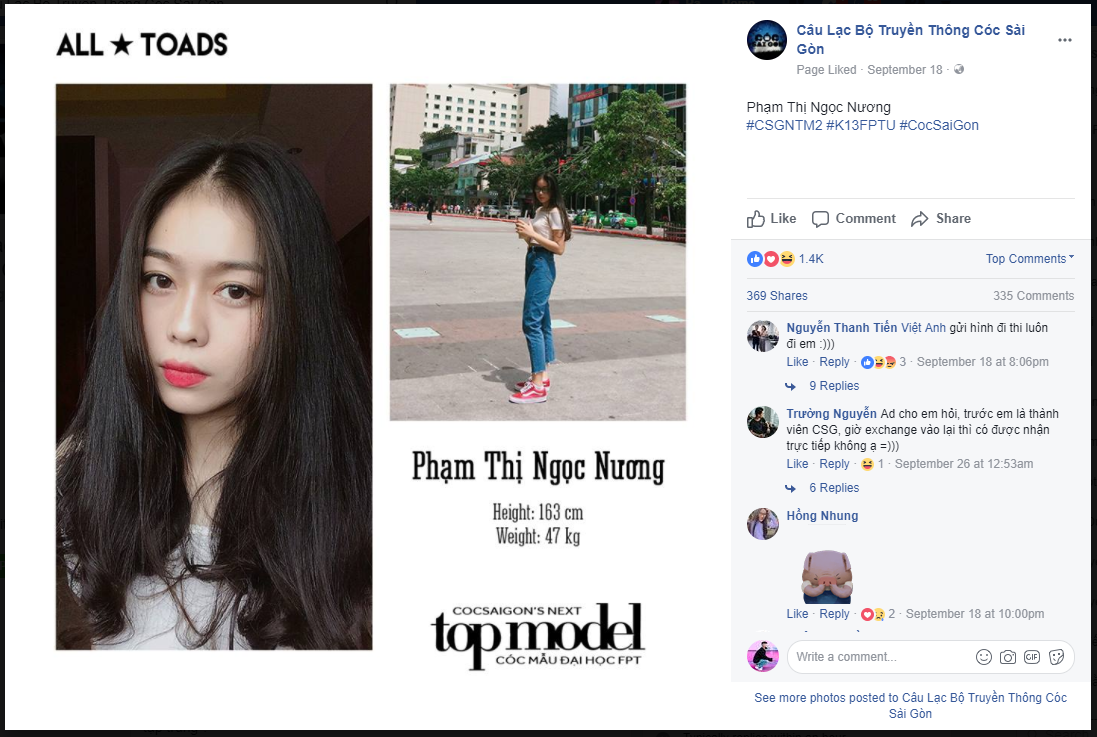Like Trương Nguyễn's comment
Screen dimensions: 1097x737
(797, 464)
